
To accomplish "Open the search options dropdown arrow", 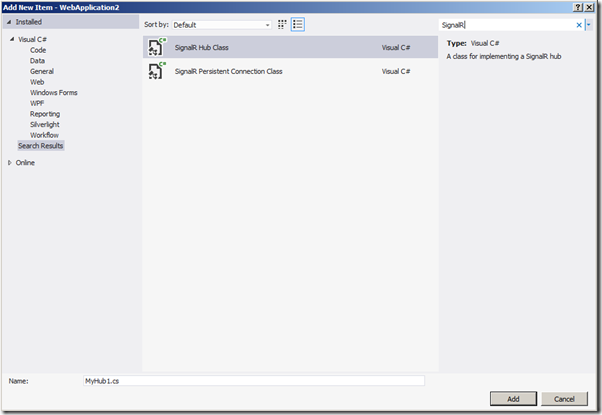I will [x=589, y=25].
